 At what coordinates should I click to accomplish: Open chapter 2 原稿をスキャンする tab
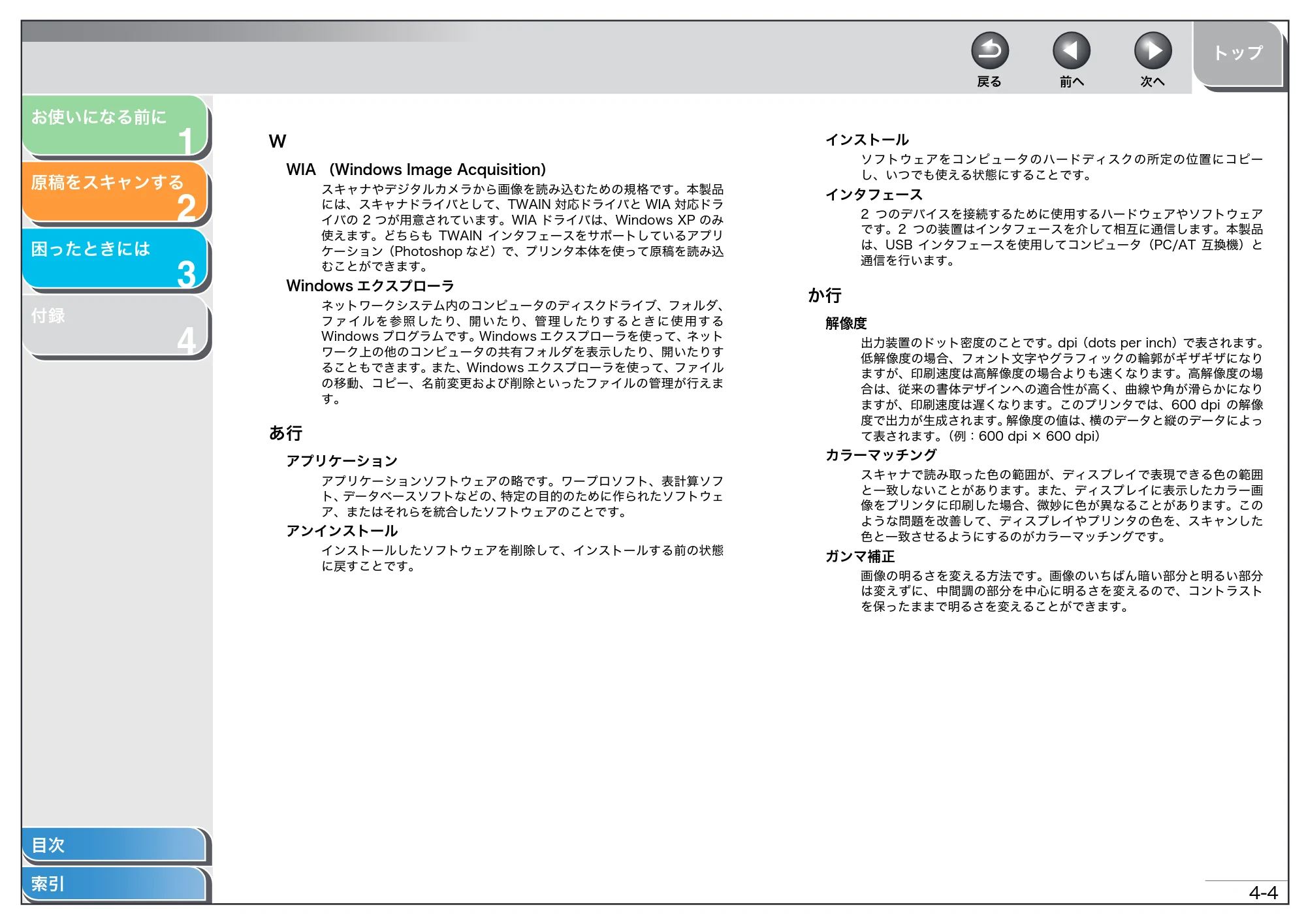[115, 192]
